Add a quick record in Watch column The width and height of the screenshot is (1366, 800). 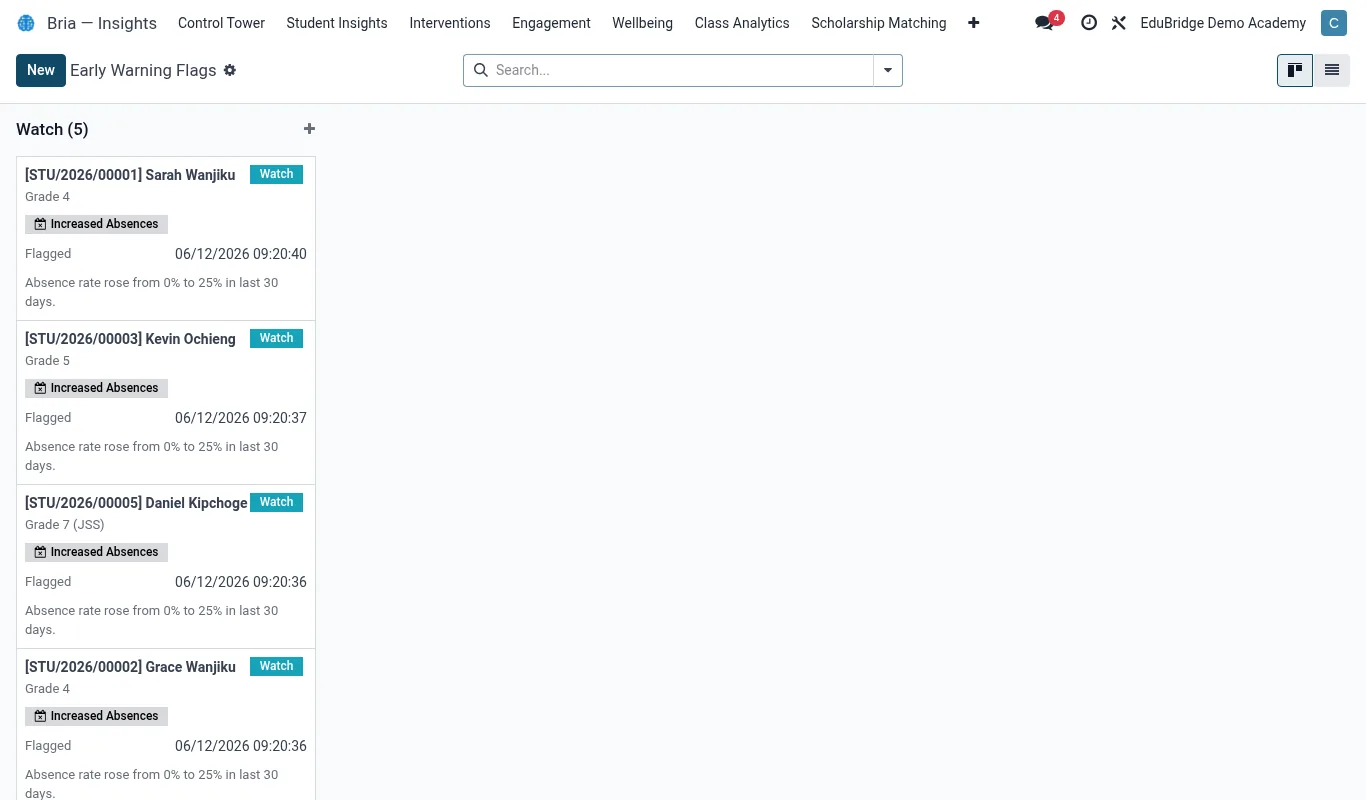[x=309, y=129]
